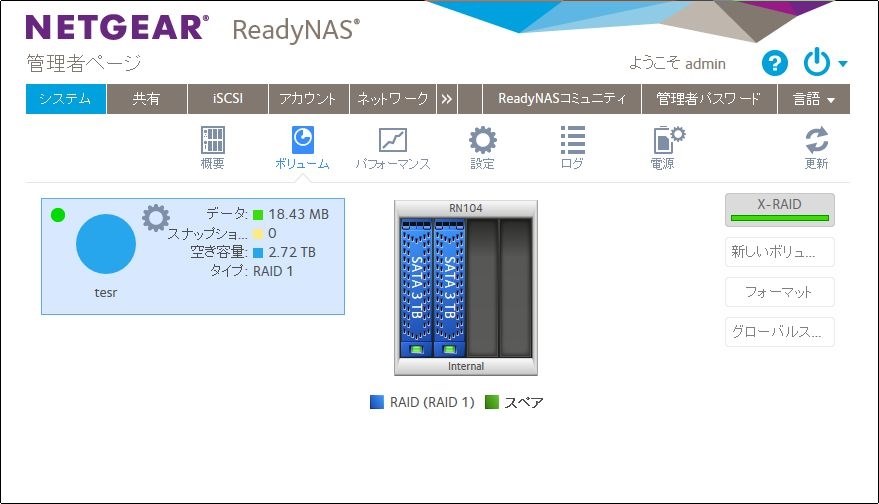This screenshot has height=504, width=879.
Task: Click the 18.43 MB data value
Action: (298, 214)
